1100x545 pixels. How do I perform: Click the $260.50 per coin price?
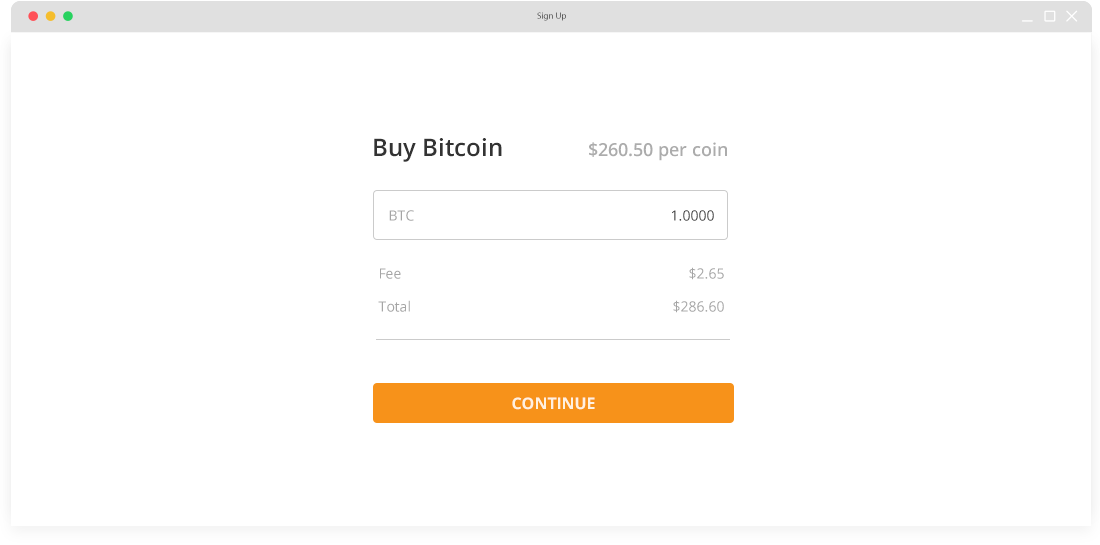657,150
